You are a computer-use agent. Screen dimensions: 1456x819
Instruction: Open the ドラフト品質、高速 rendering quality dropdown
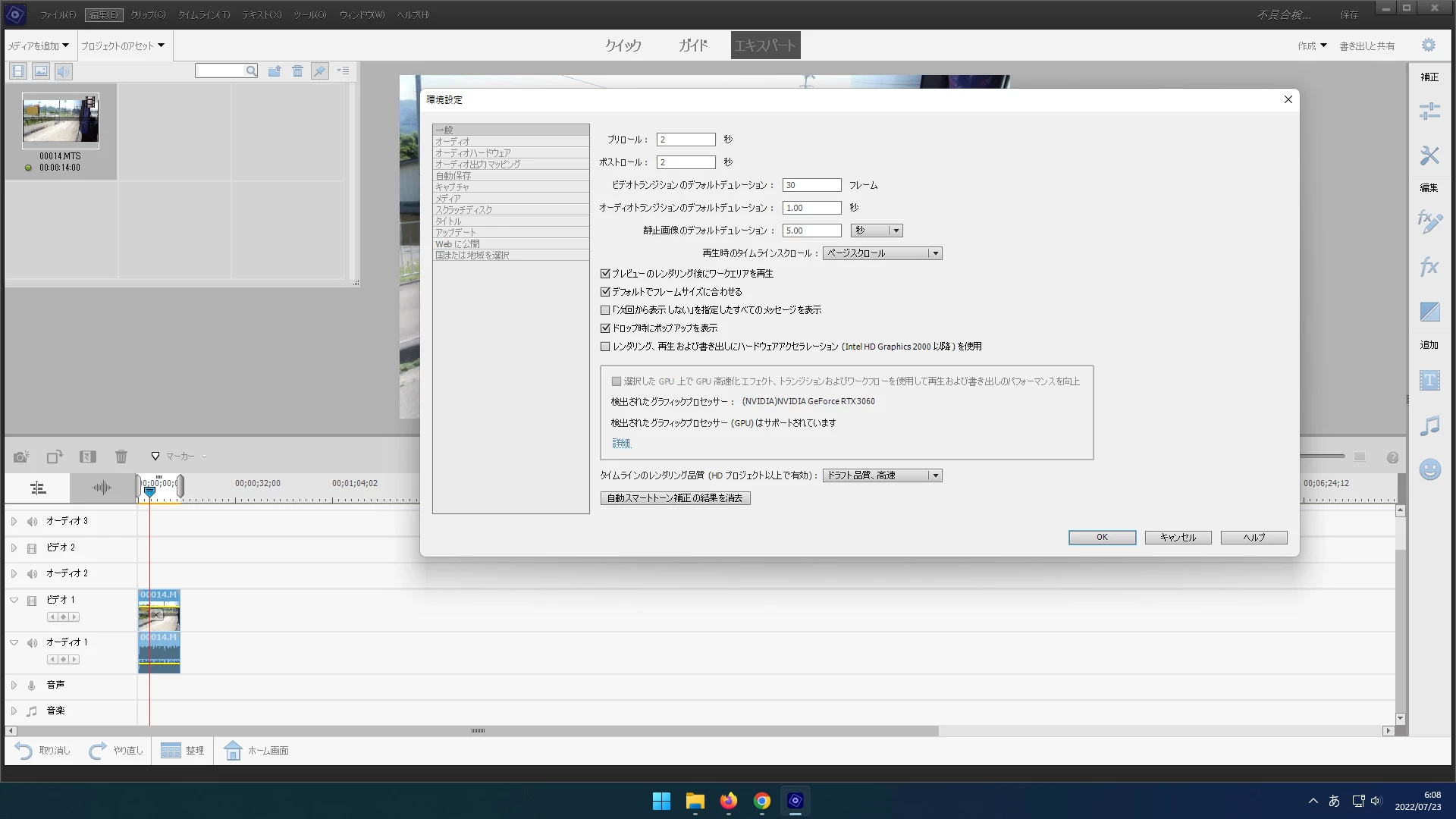[882, 475]
